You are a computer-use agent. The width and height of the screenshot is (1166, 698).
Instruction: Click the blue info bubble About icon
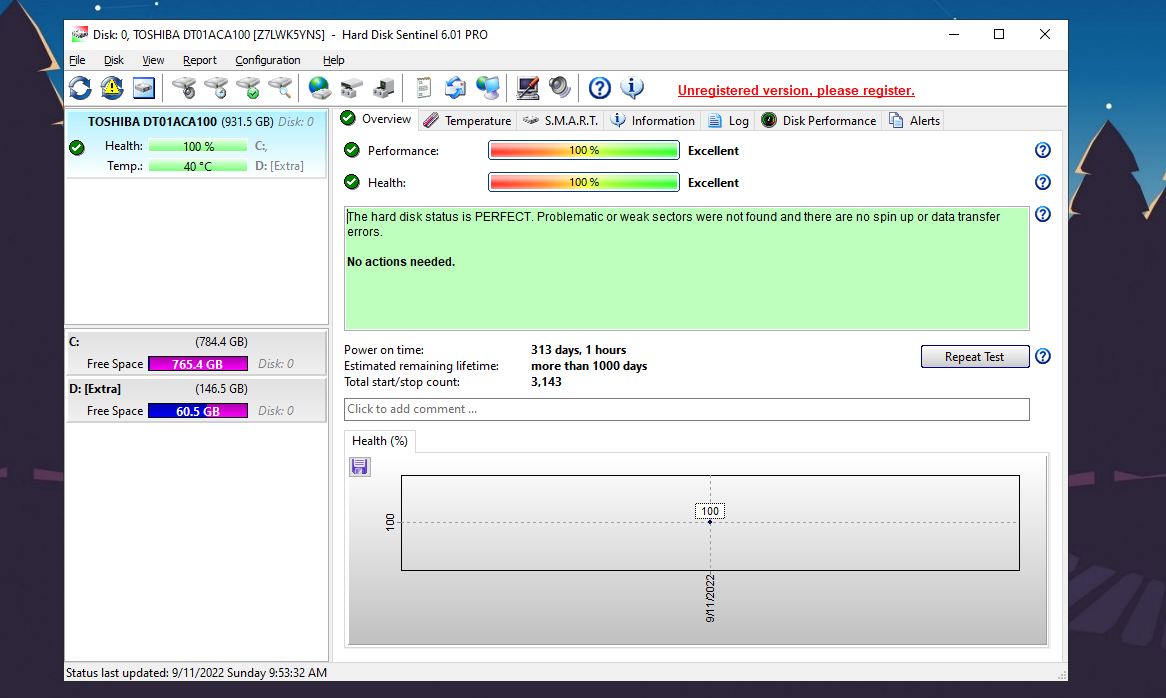click(632, 88)
